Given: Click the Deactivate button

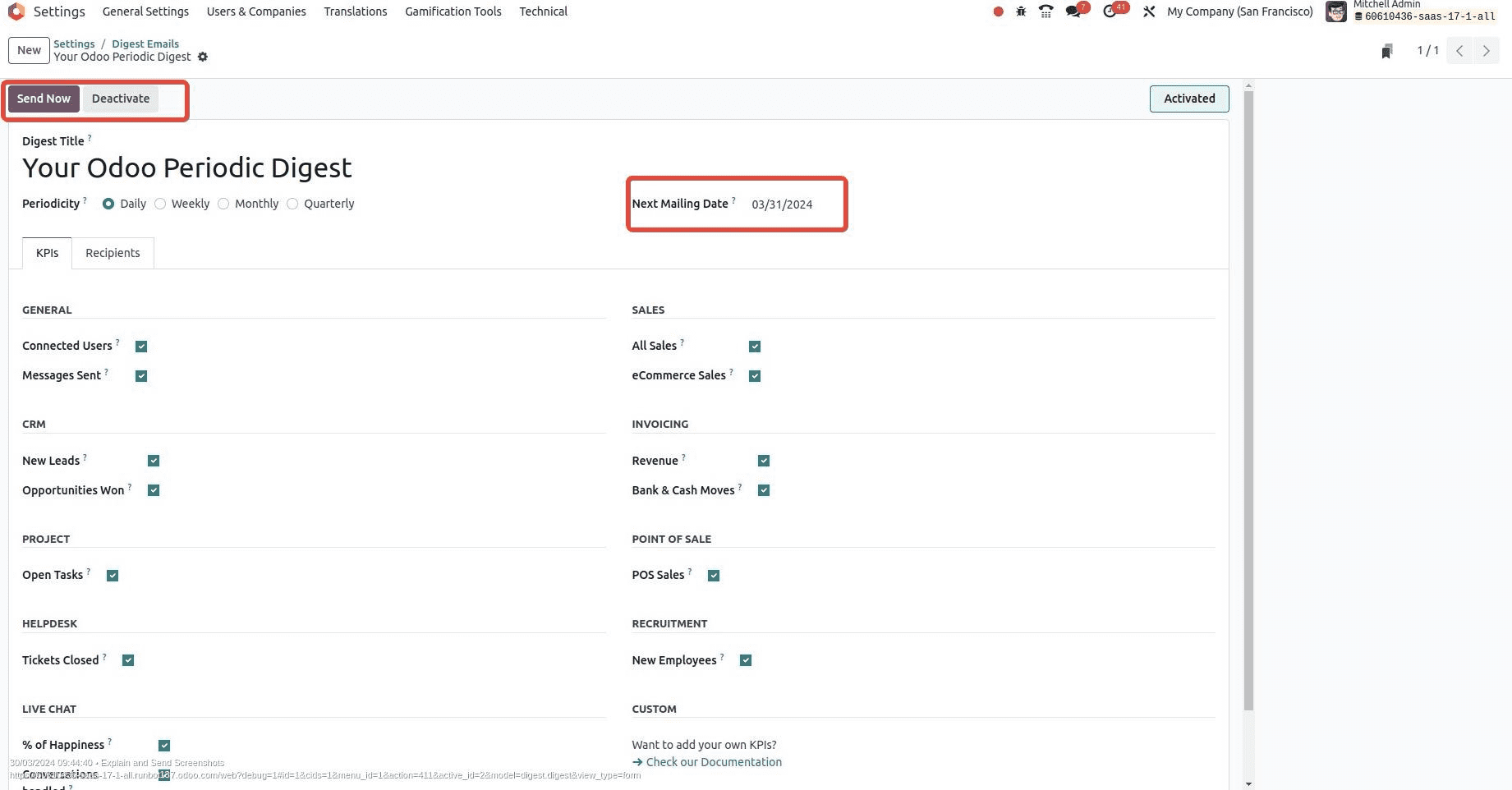Looking at the screenshot, I should coord(121,99).
